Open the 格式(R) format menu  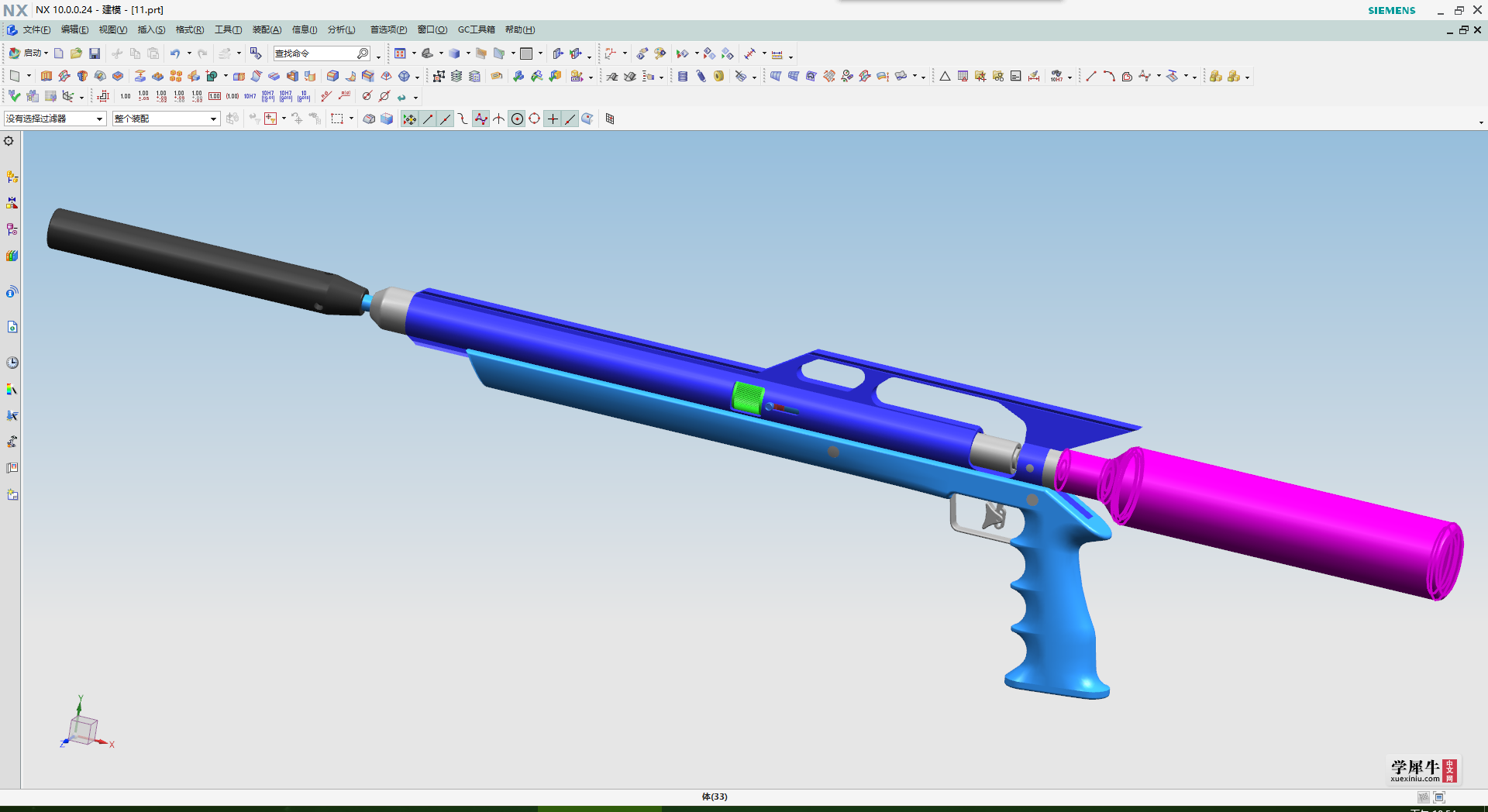(189, 29)
